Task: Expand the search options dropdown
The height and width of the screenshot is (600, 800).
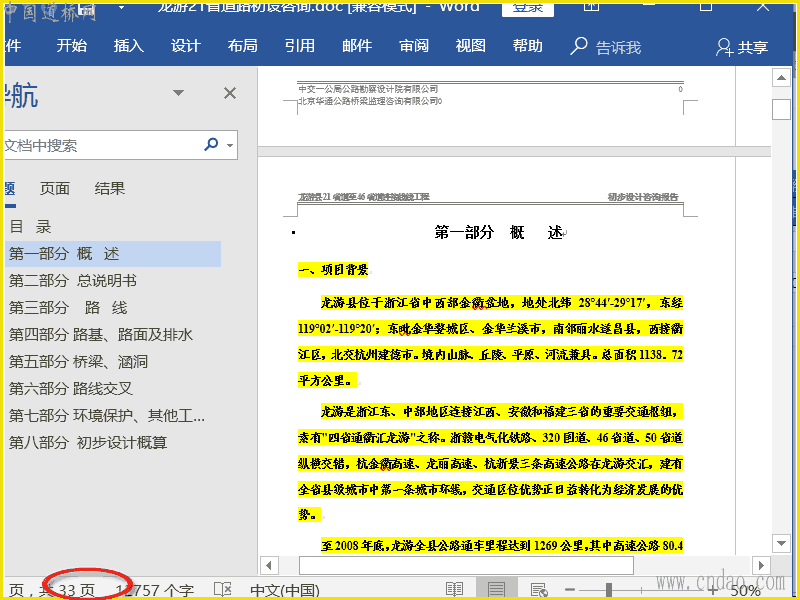Action: point(231,146)
